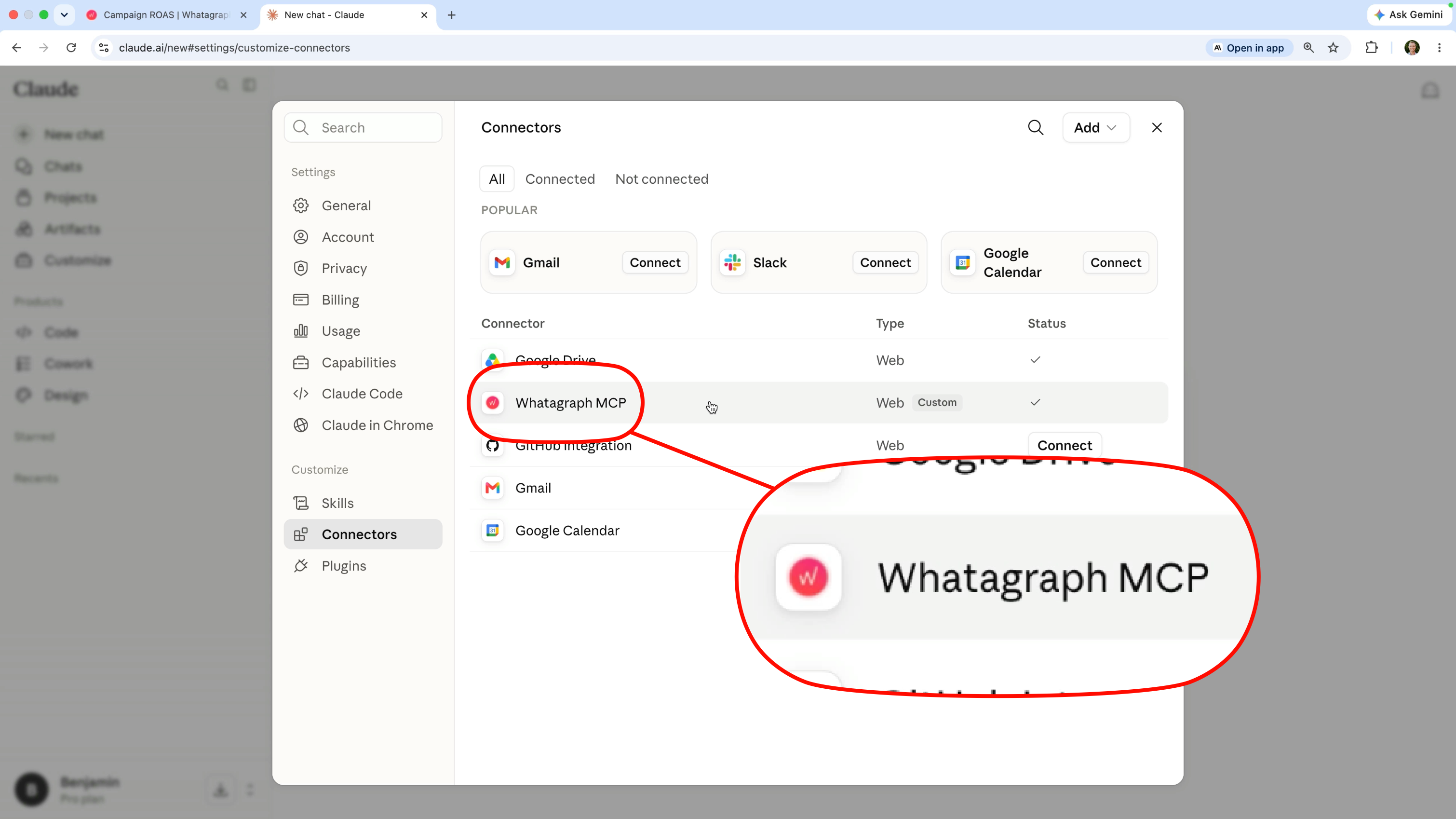Click the Google Drive status checkmark
The height and width of the screenshot is (819, 1456).
1036,360
